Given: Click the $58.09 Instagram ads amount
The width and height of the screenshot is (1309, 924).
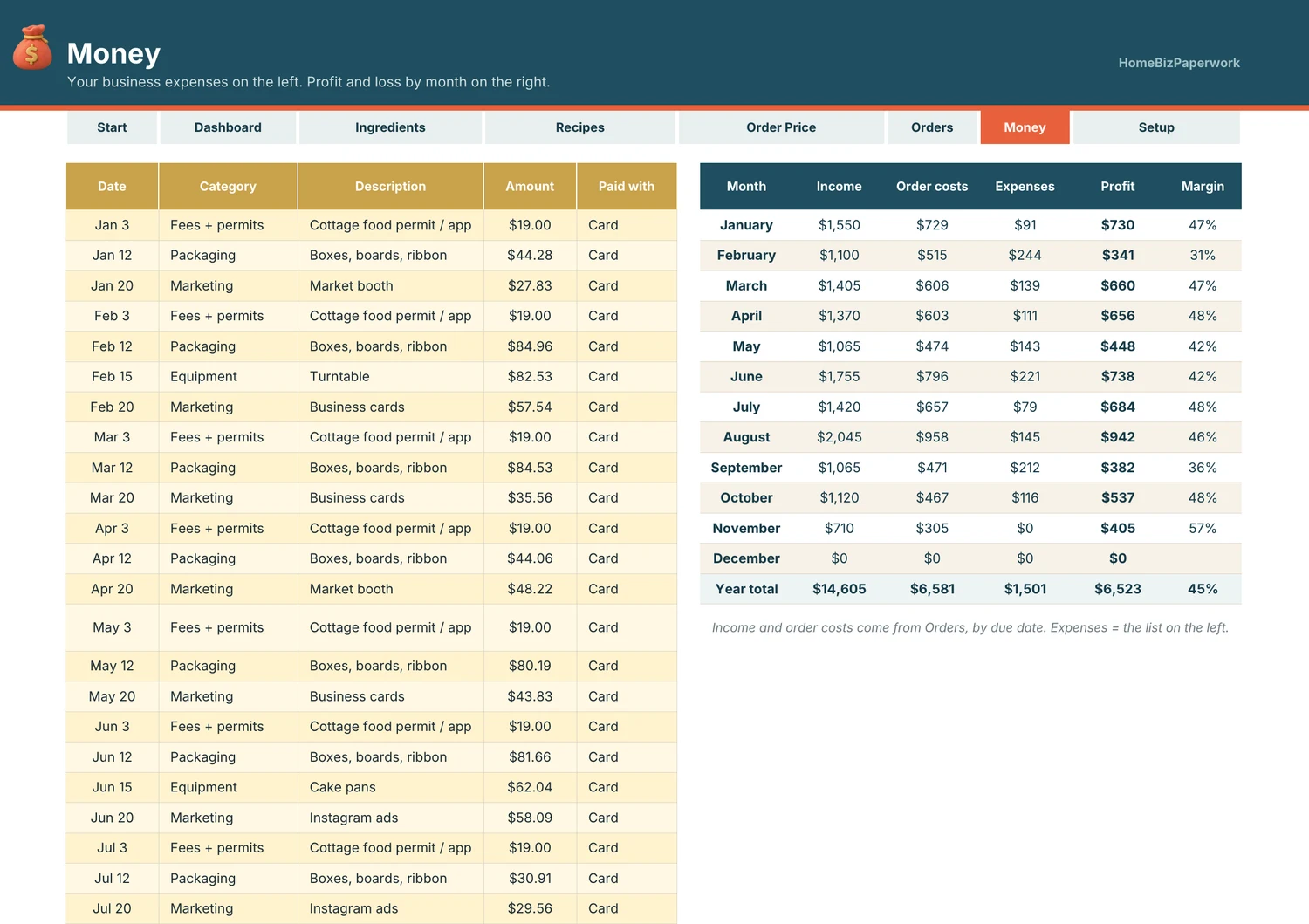Looking at the screenshot, I should point(530,818).
